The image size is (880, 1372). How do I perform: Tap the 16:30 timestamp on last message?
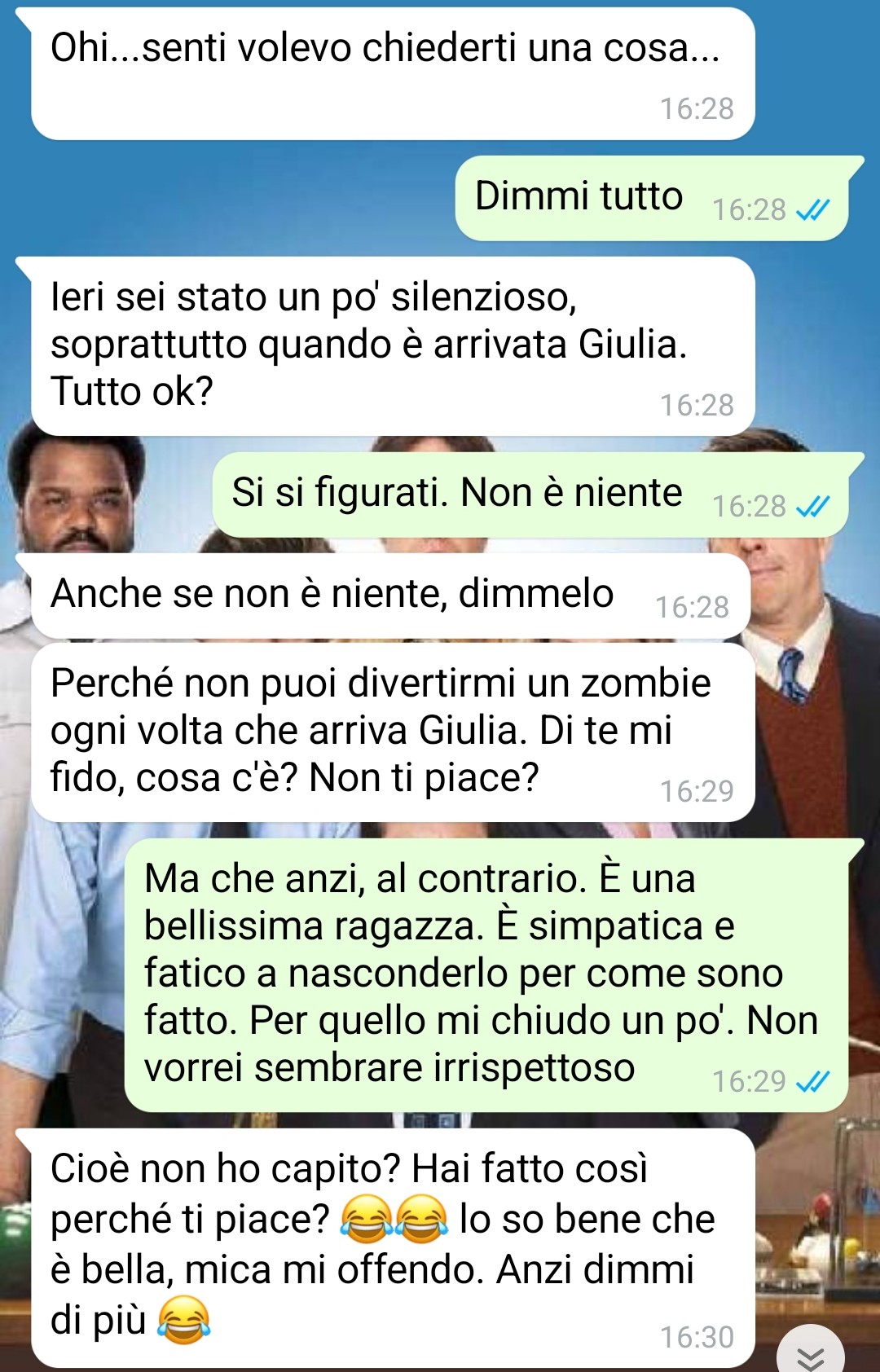[697, 1338]
